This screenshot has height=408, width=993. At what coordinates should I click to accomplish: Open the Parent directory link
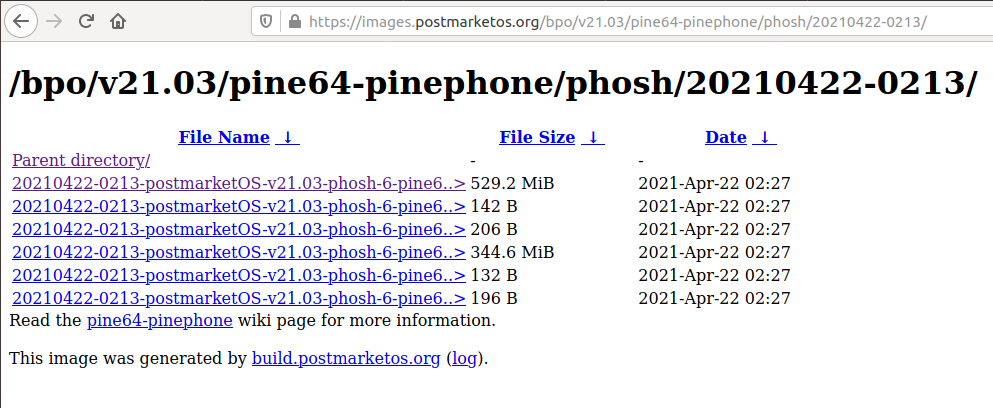[81, 160]
